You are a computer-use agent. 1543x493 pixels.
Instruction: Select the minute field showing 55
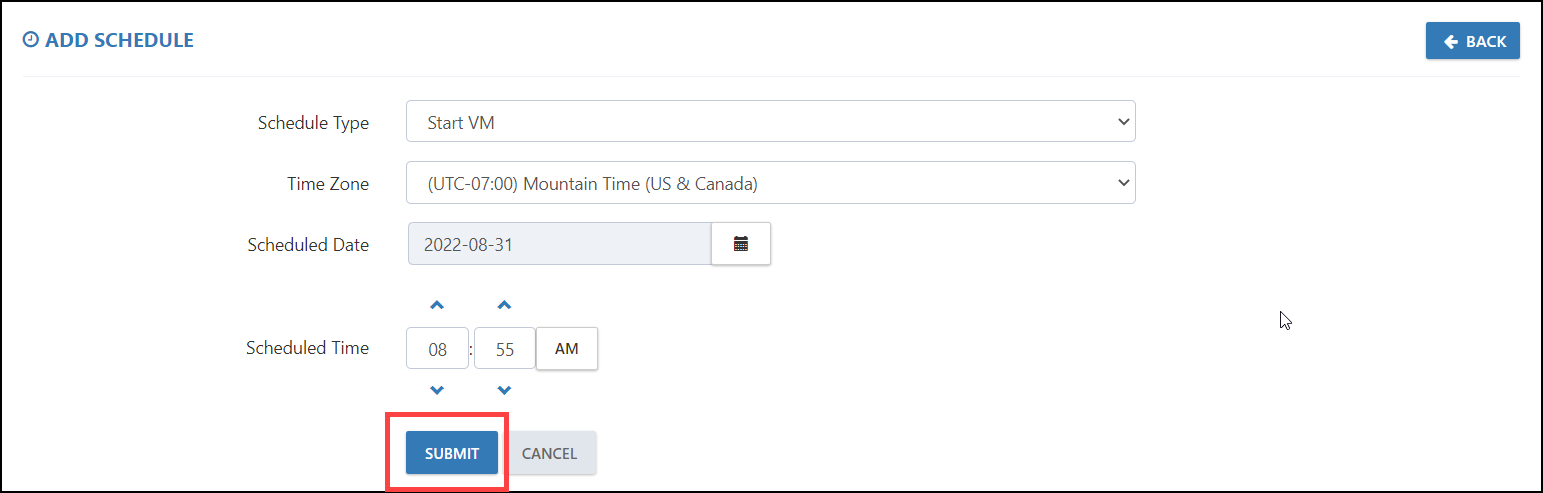tap(505, 349)
